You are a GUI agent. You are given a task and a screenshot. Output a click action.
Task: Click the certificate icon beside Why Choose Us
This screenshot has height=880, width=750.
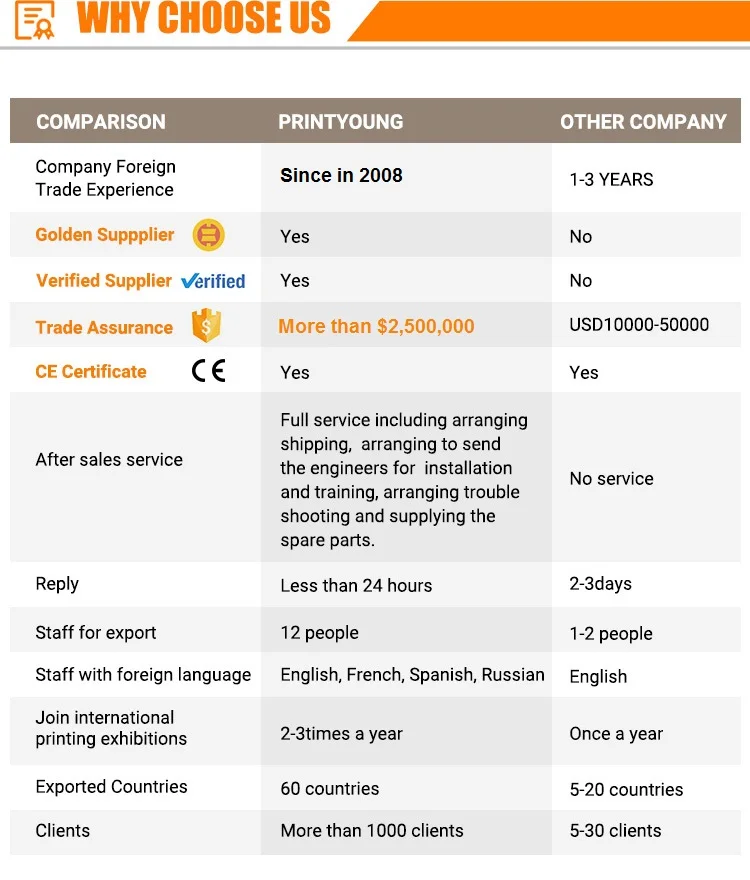35,20
